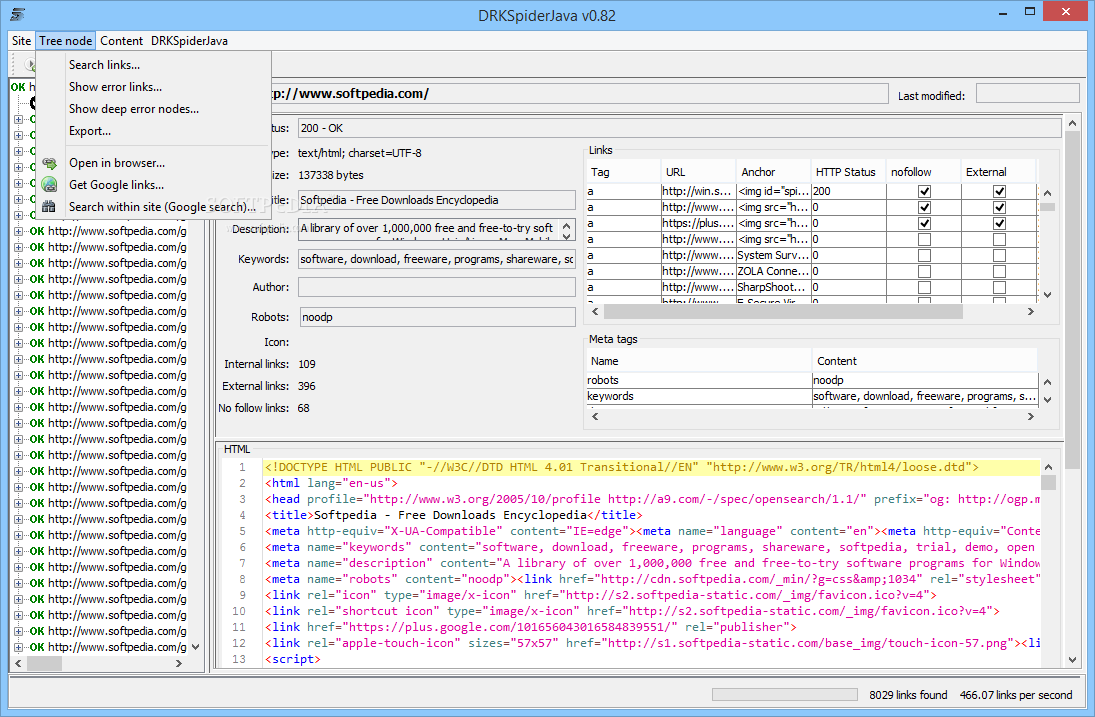Click the <script> line 13 in HTML view
Viewport: 1095px width, 717px height.
click(x=292, y=659)
